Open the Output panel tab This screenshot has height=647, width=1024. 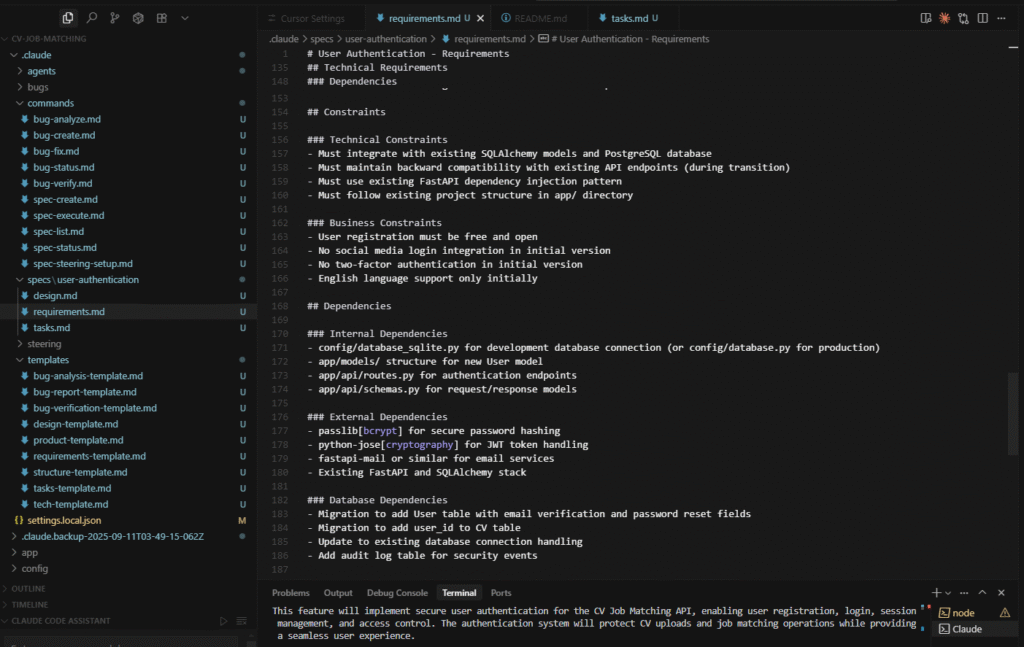coord(338,593)
